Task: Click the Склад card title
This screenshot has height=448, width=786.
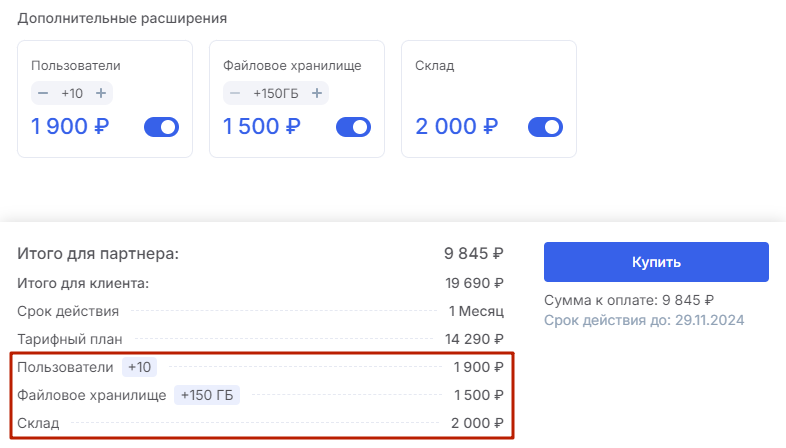Action: [434, 65]
